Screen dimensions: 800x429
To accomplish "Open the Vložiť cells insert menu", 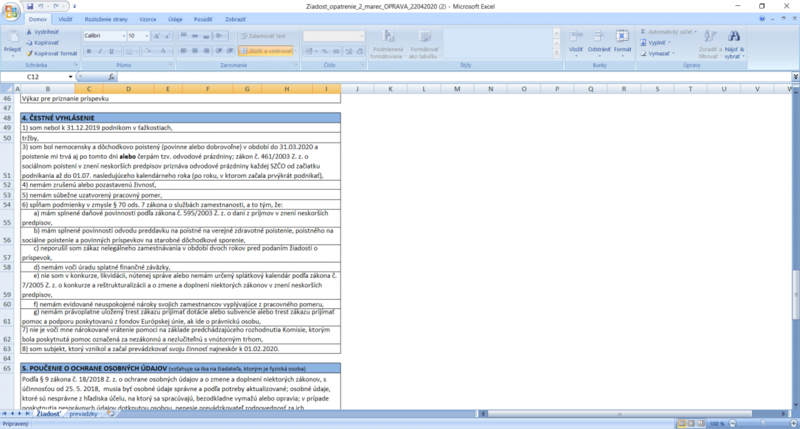I will click(576, 43).
